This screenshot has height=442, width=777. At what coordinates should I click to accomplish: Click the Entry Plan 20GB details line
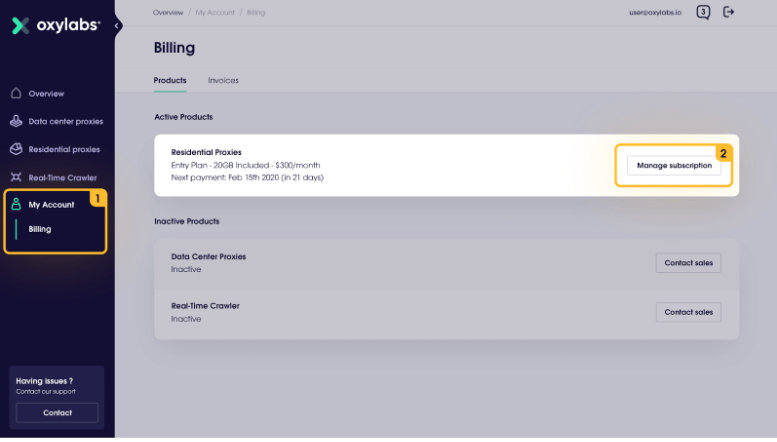[245, 165]
